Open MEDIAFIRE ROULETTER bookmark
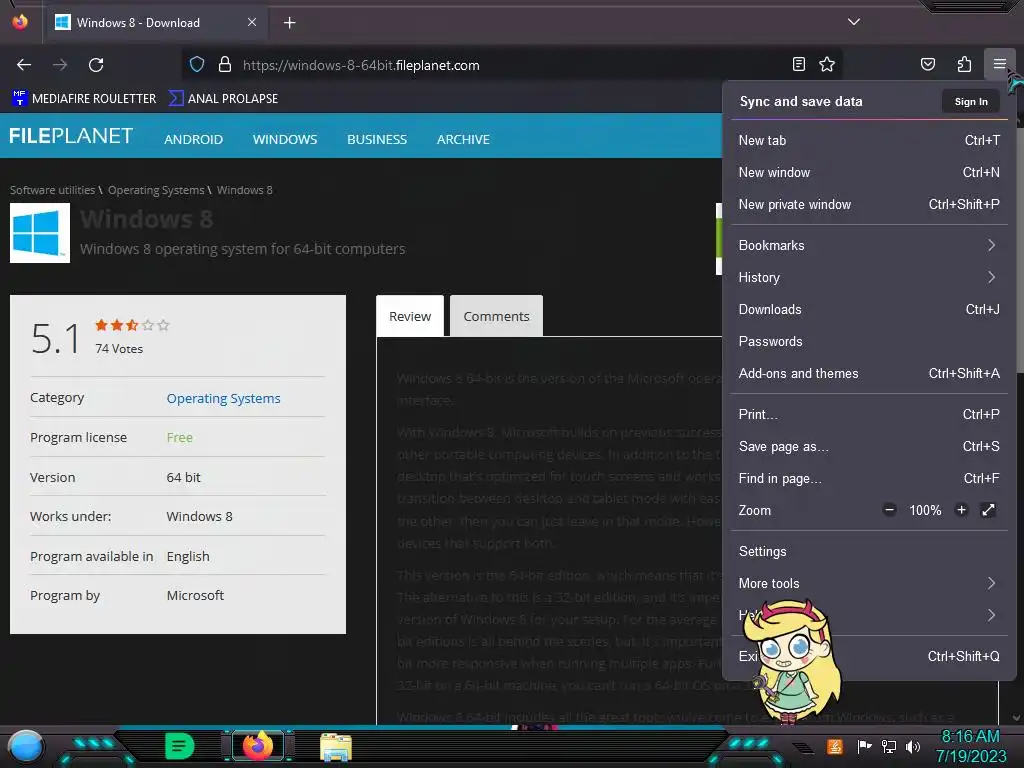This screenshot has height=768, width=1024. coord(84,99)
